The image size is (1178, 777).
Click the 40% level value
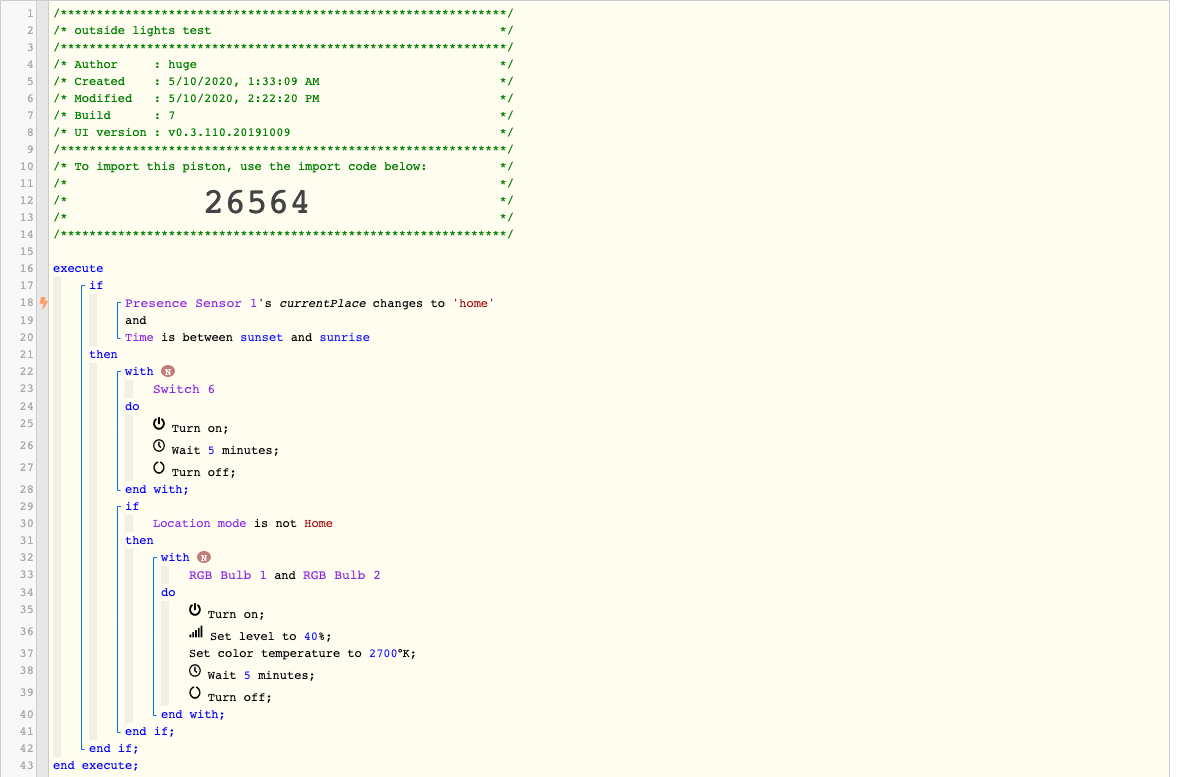coord(314,636)
